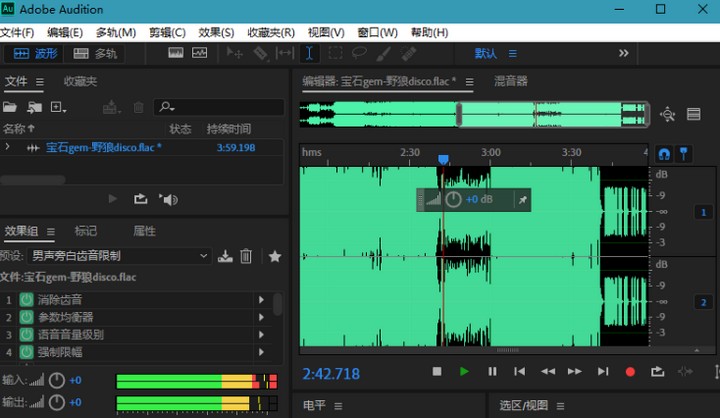Show the spectral frequency display
The image size is (720, 418).
[x=176, y=53]
